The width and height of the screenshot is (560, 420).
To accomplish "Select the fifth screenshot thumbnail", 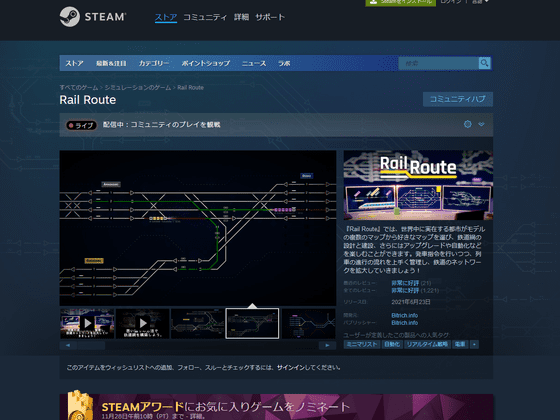I will [309, 324].
